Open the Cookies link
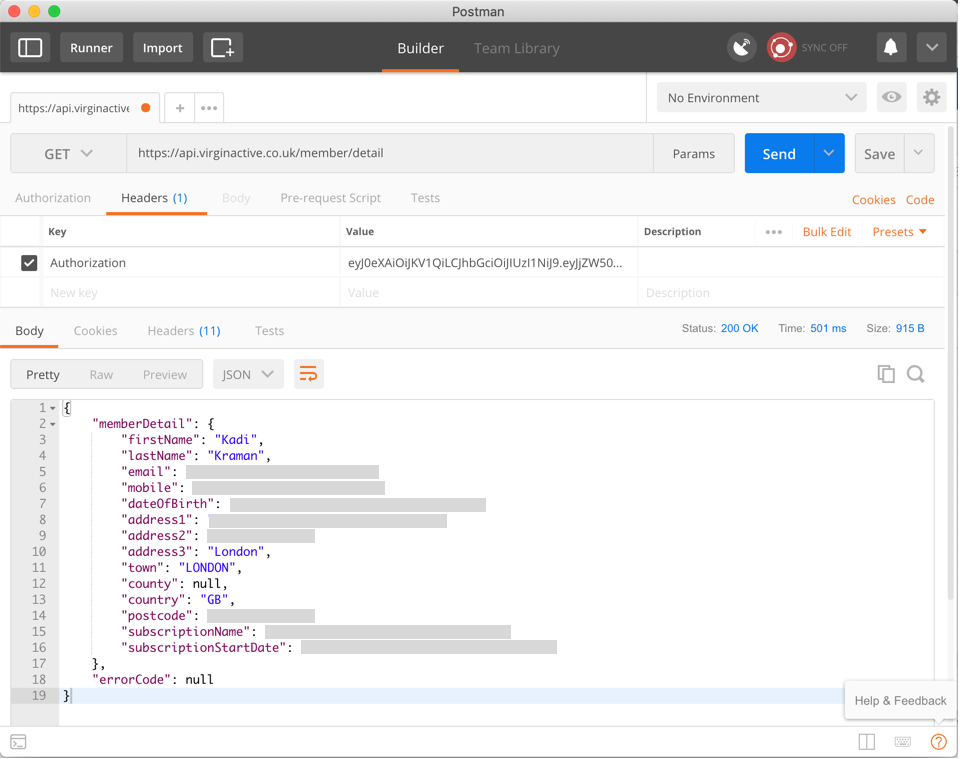 (x=874, y=200)
